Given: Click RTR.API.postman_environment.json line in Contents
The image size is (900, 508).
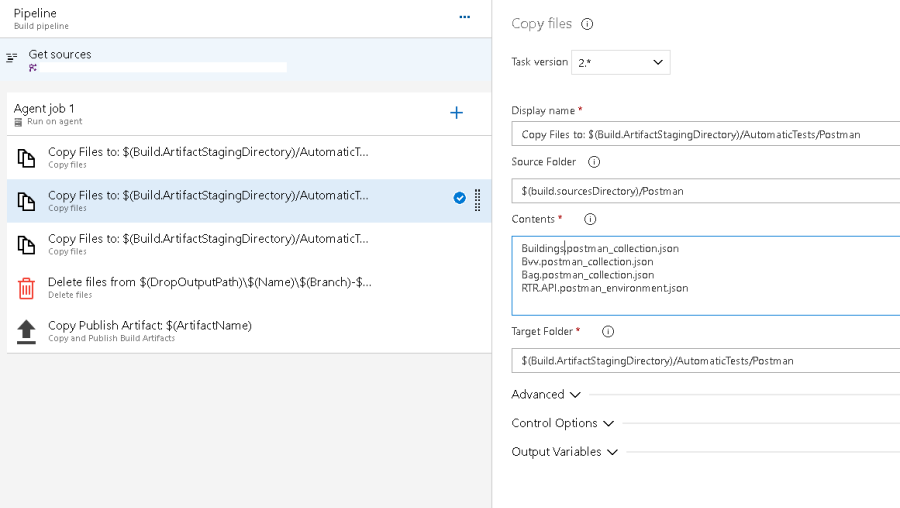Looking at the screenshot, I should point(604,288).
